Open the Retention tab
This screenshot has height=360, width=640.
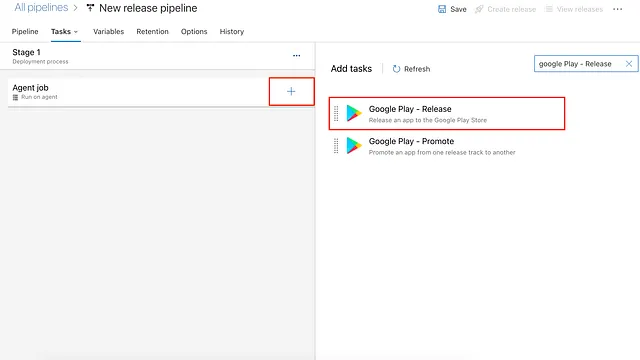pyautogui.click(x=152, y=31)
